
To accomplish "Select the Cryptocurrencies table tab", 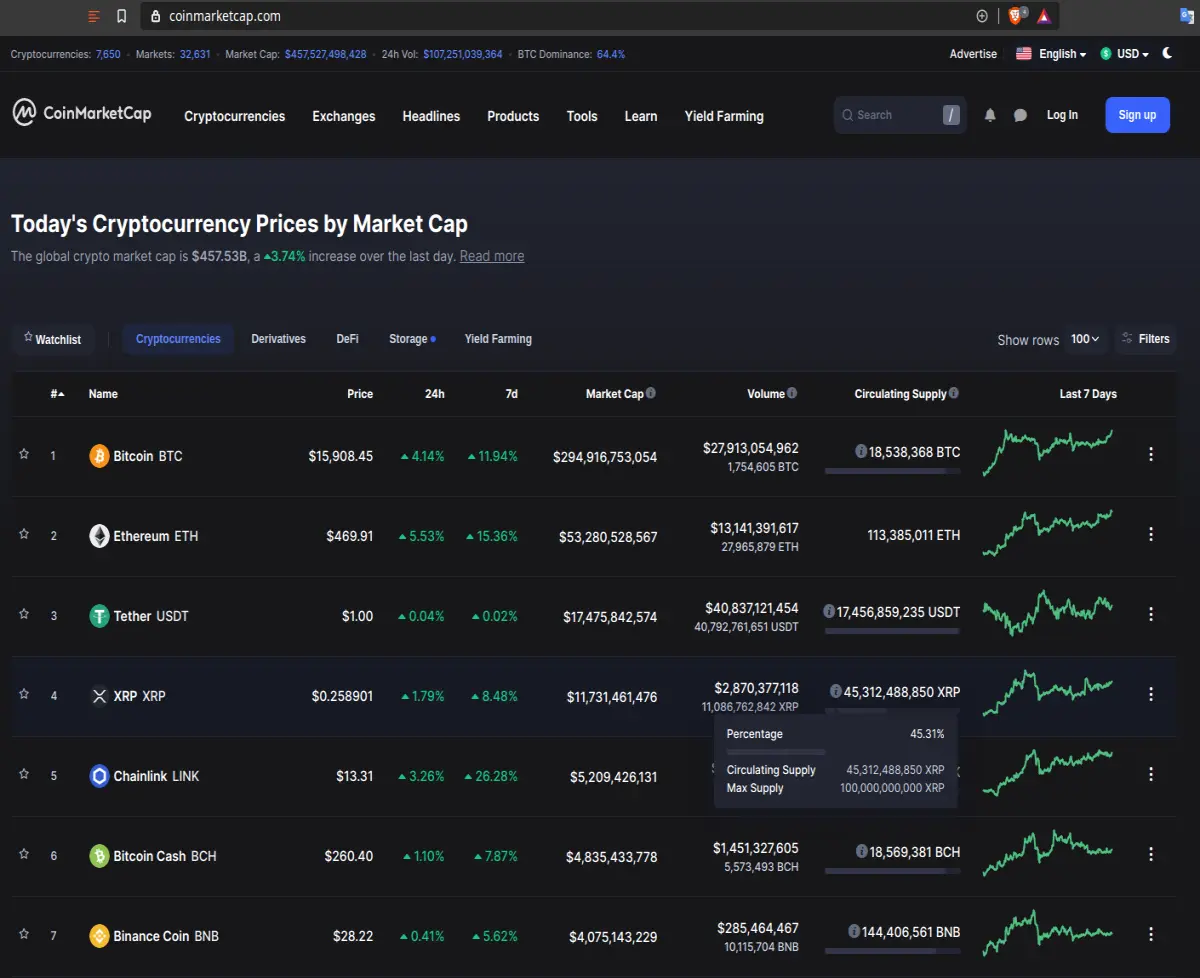I will click(x=178, y=339).
